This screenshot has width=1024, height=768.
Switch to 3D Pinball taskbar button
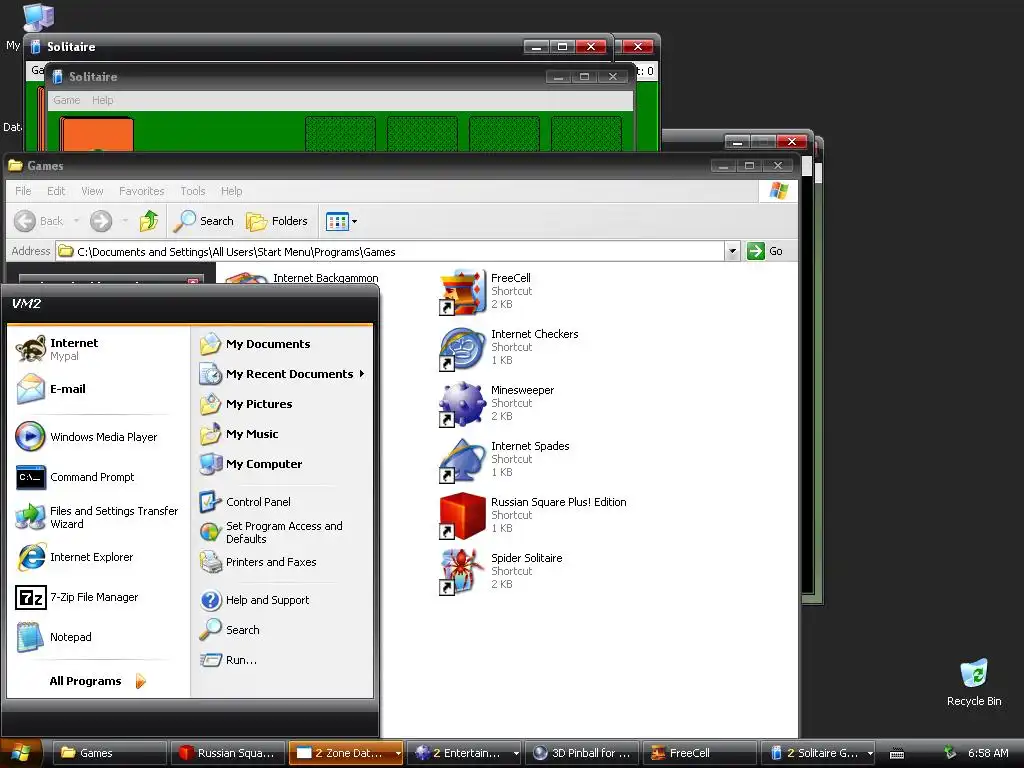(x=582, y=753)
